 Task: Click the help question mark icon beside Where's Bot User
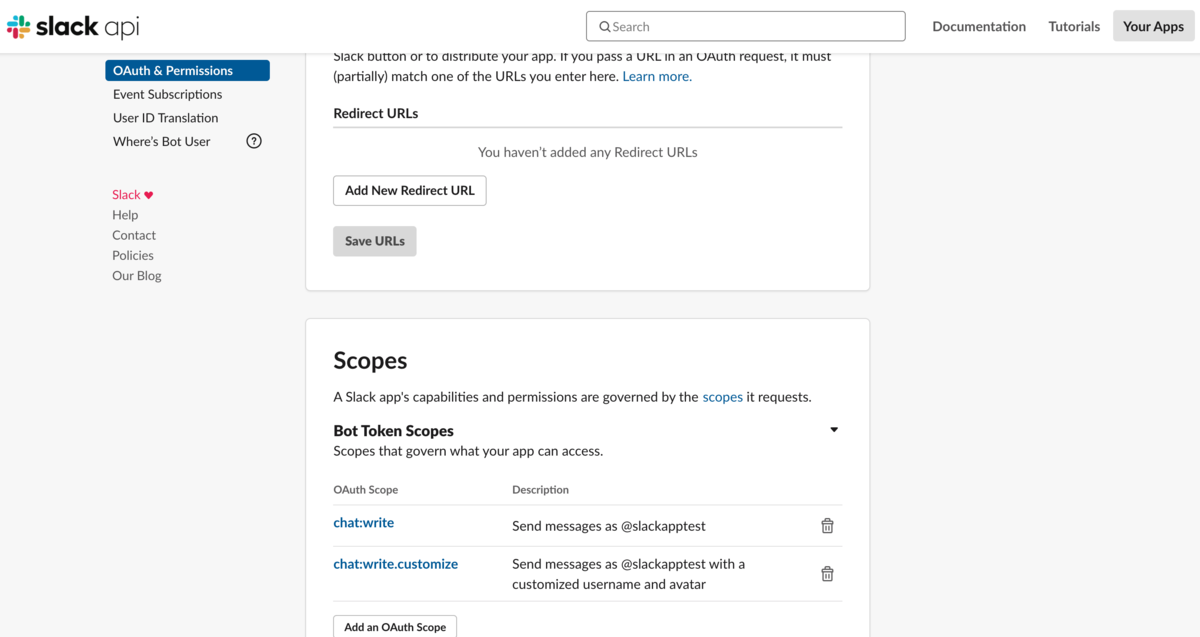coord(254,141)
